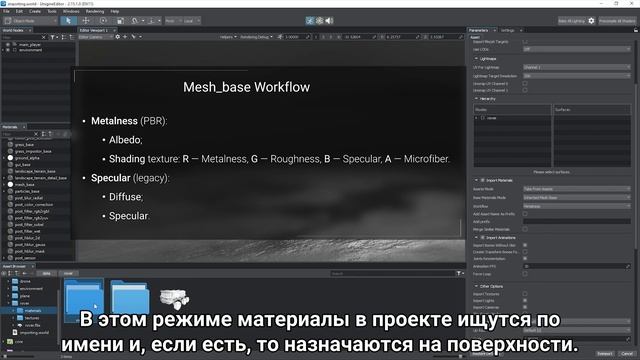Open the Workflow dropdown set to Metalness

(x=577, y=206)
